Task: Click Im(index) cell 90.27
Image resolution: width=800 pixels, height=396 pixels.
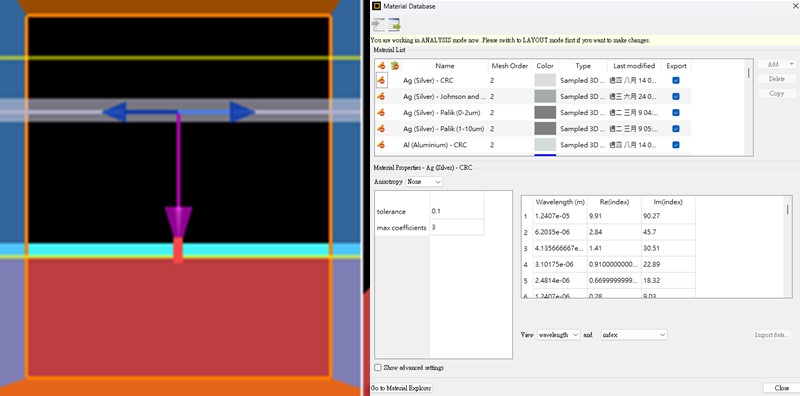Action: [668, 216]
